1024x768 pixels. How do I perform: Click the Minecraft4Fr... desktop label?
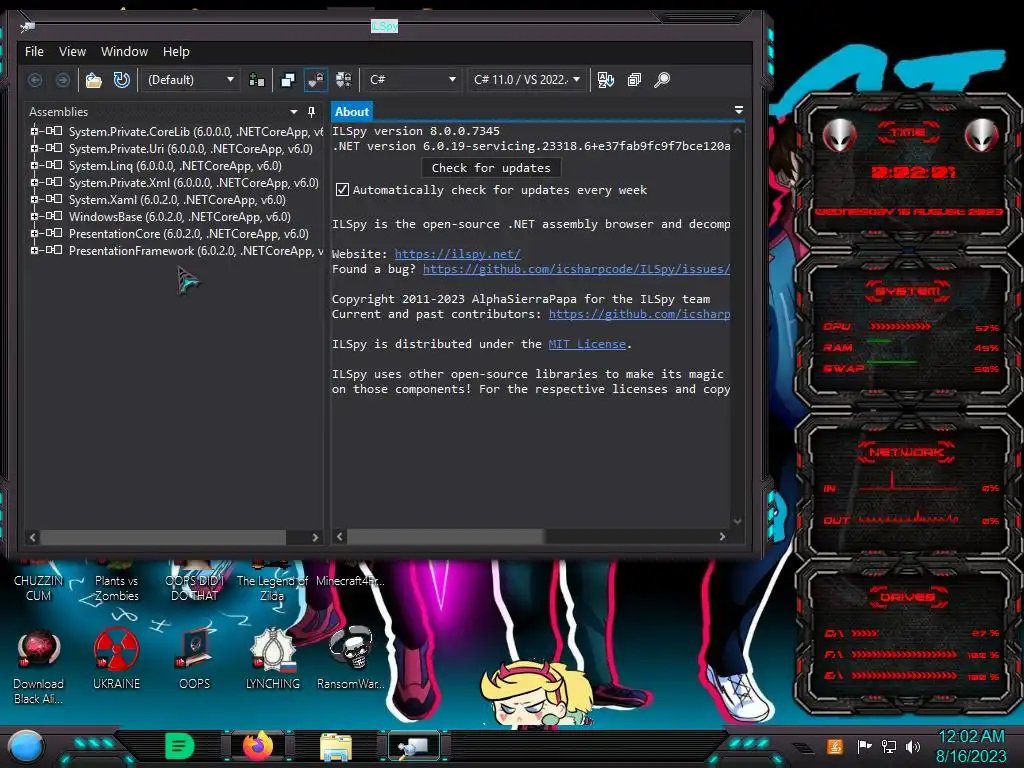click(350, 581)
